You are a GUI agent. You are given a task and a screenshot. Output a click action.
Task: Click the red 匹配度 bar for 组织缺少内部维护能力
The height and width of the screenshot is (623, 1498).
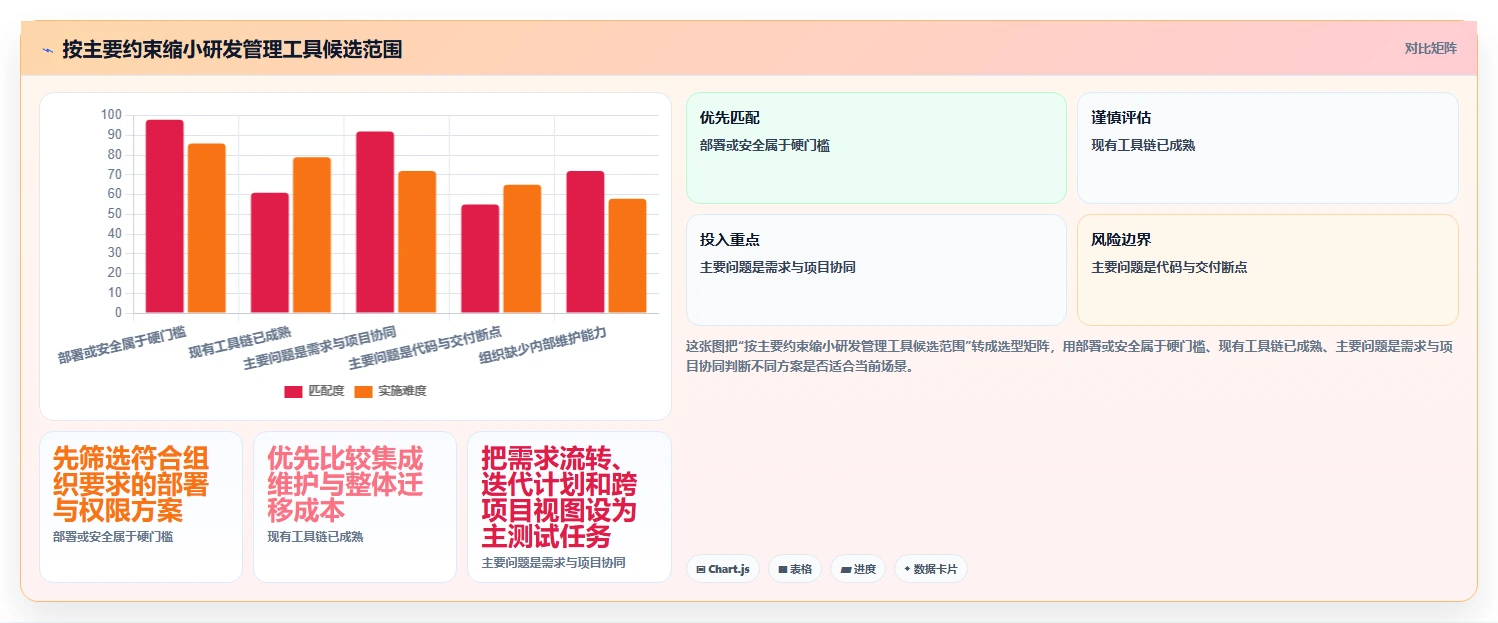tap(586, 242)
